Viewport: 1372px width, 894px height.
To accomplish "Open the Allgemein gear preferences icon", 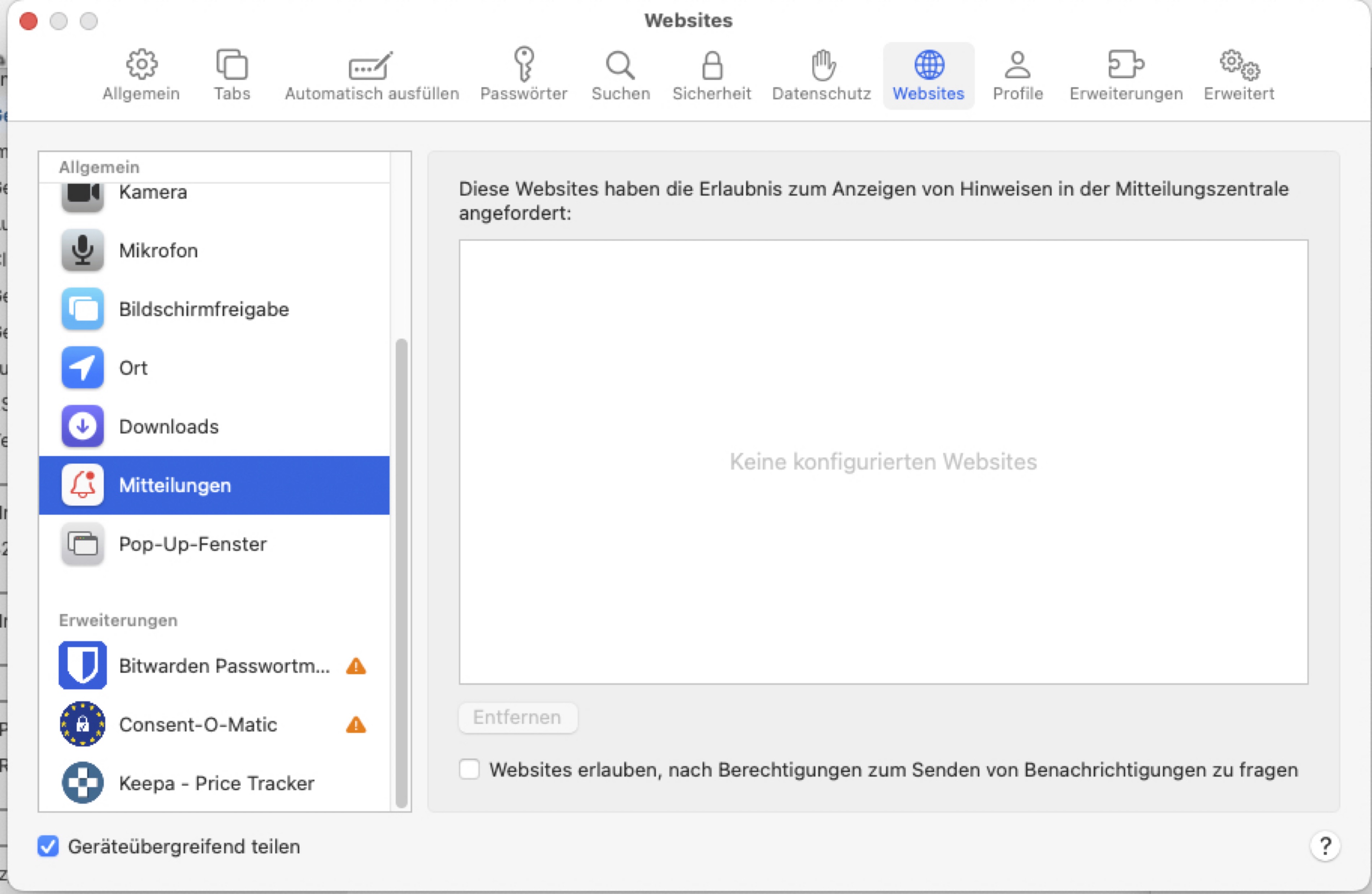I will [x=141, y=64].
